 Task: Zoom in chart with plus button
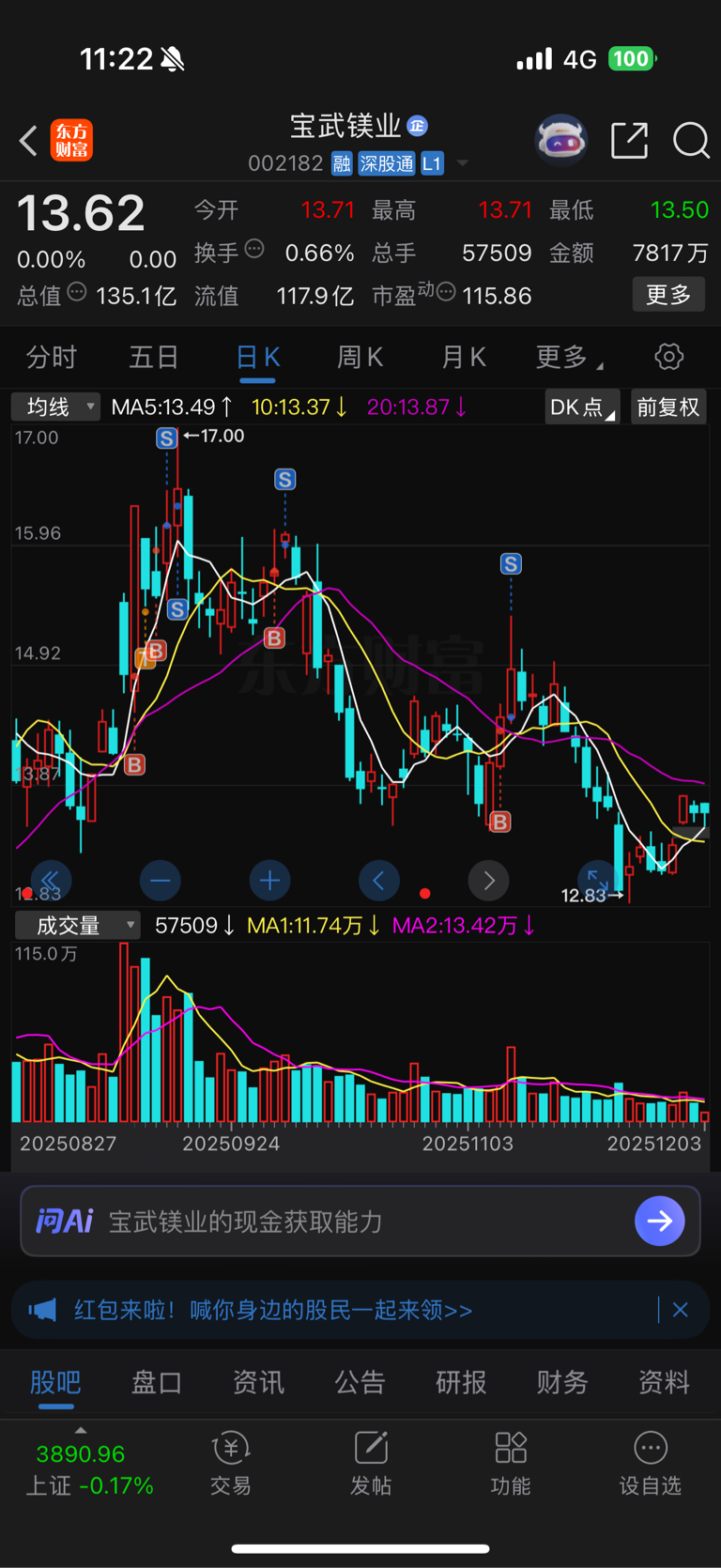tap(269, 880)
